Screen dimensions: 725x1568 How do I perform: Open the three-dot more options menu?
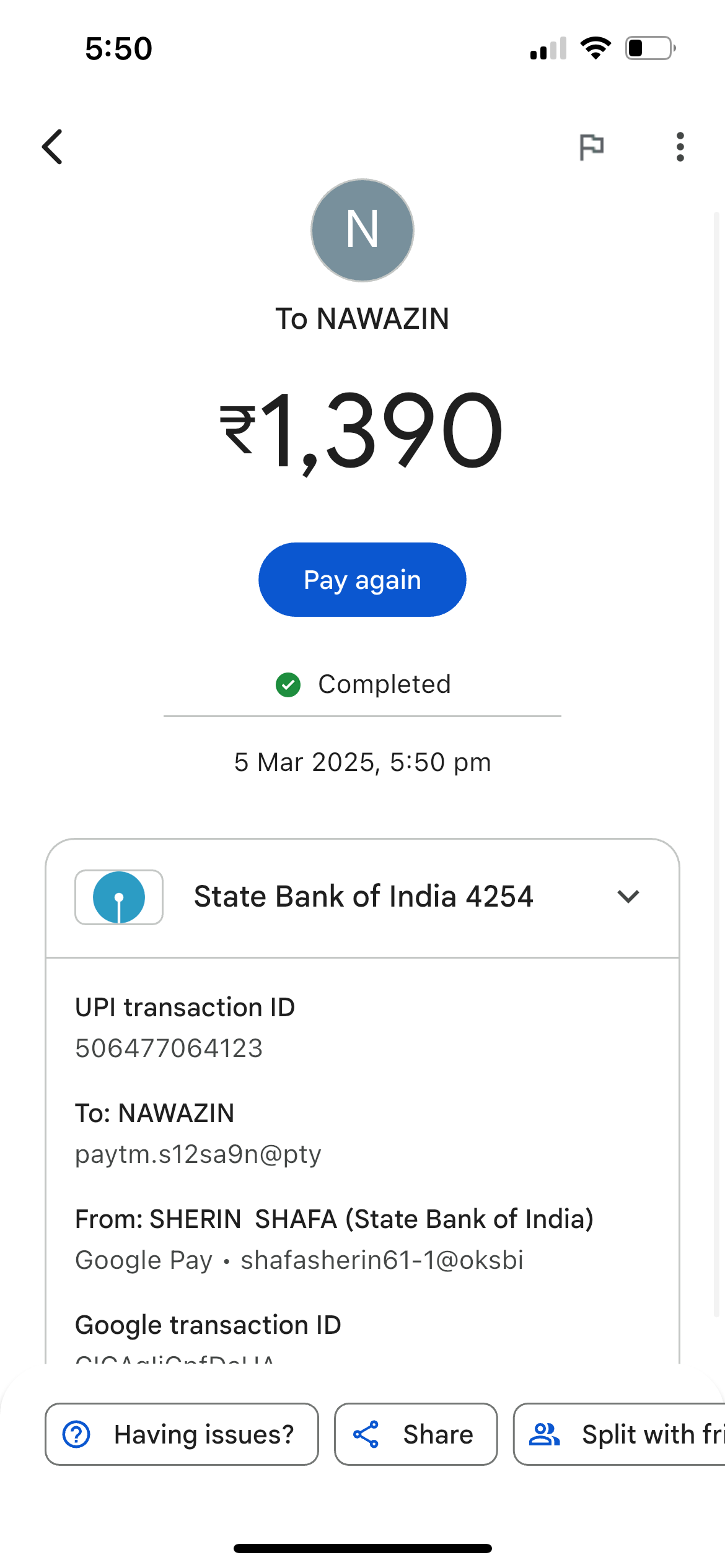point(680,147)
